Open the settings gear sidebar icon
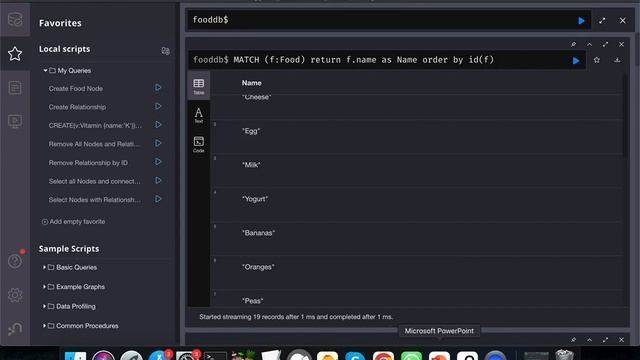Screen dimensions: 640x360 coord(15,295)
